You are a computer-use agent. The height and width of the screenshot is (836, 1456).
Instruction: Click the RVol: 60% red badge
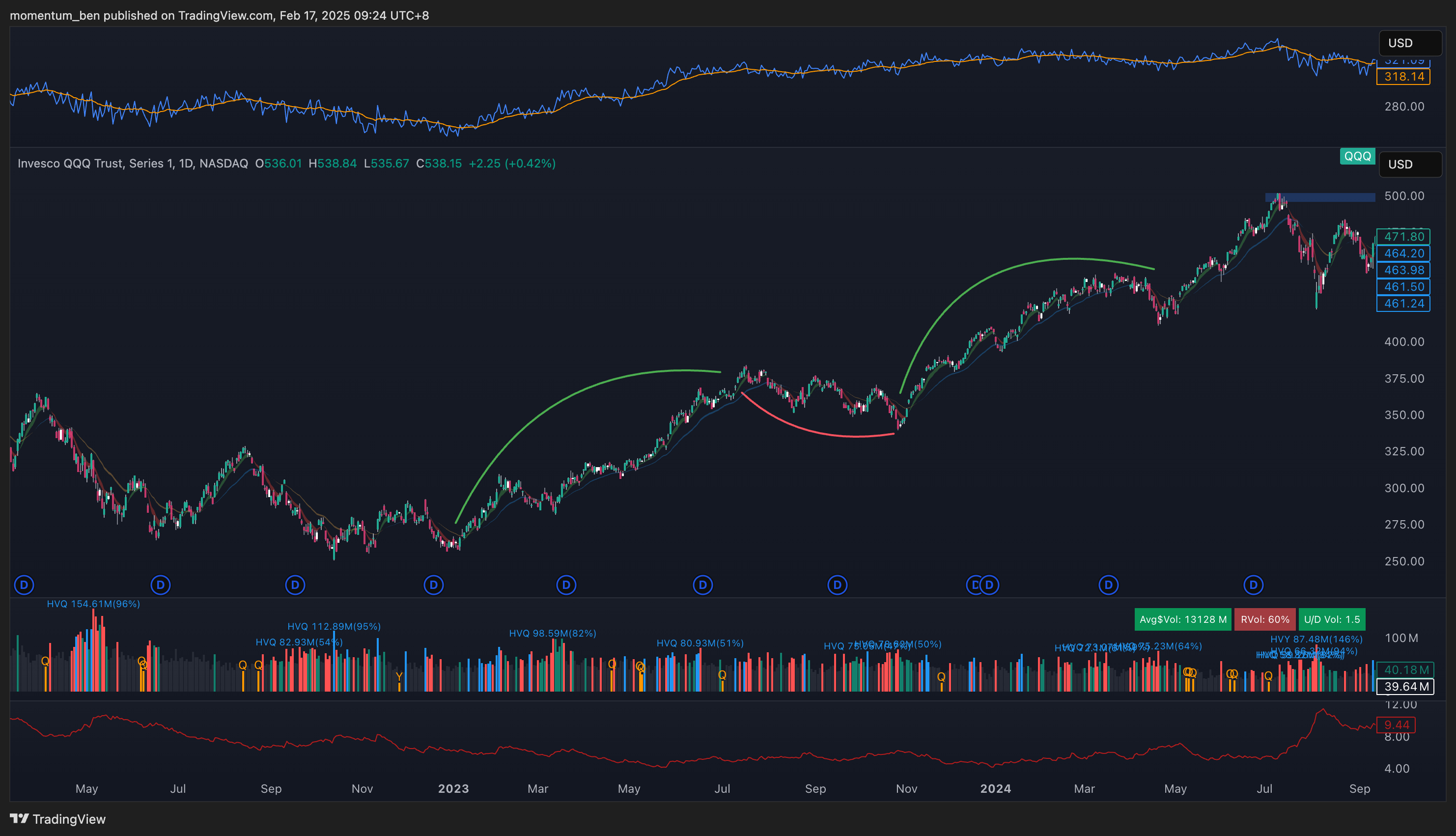(x=1264, y=619)
